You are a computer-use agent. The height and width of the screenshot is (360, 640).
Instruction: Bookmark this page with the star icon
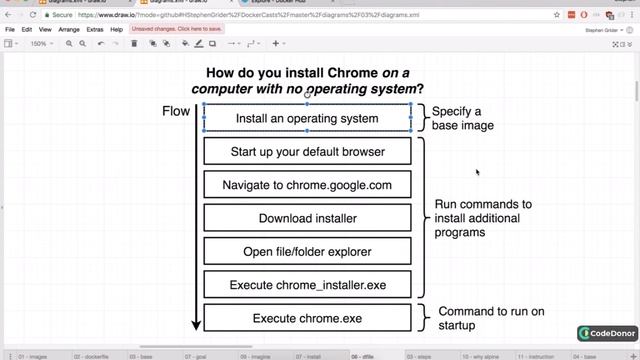[557, 15]
